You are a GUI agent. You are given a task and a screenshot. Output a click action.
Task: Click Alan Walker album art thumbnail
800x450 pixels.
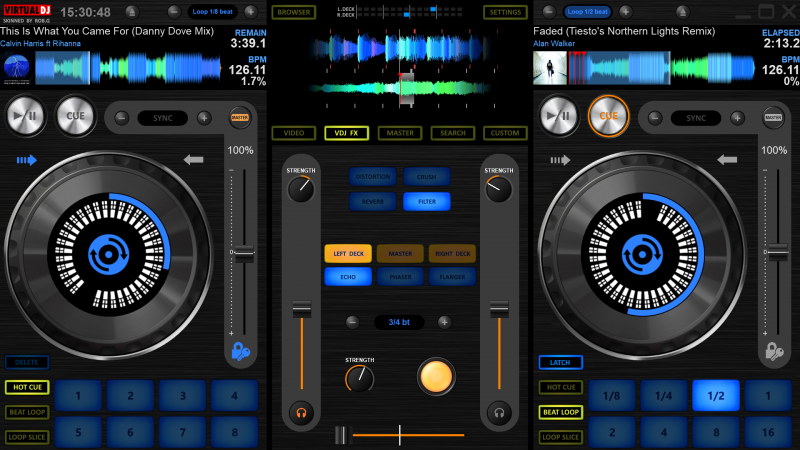click(x=550, y=68)
